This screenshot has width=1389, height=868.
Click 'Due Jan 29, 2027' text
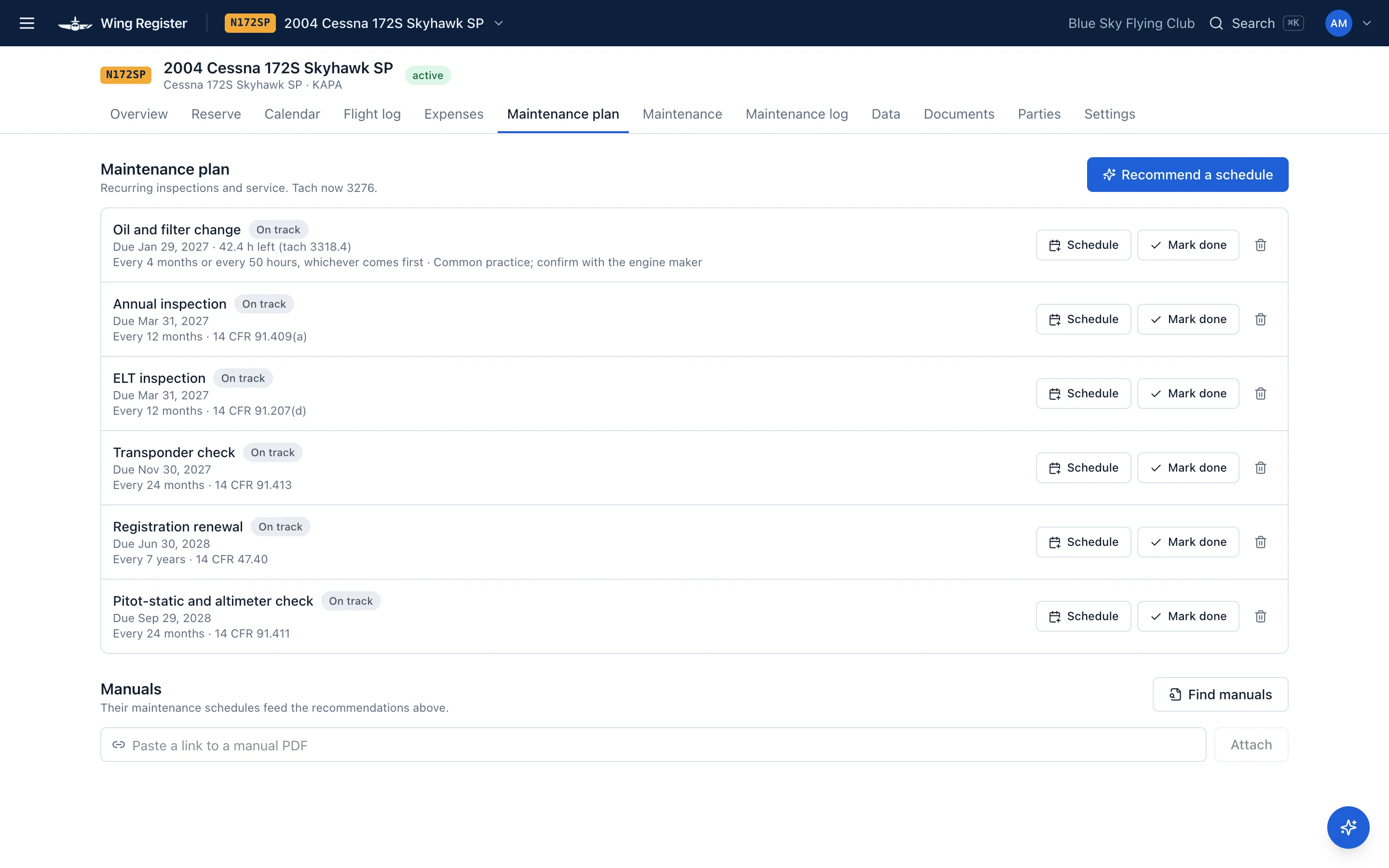[x=161, y=247]
